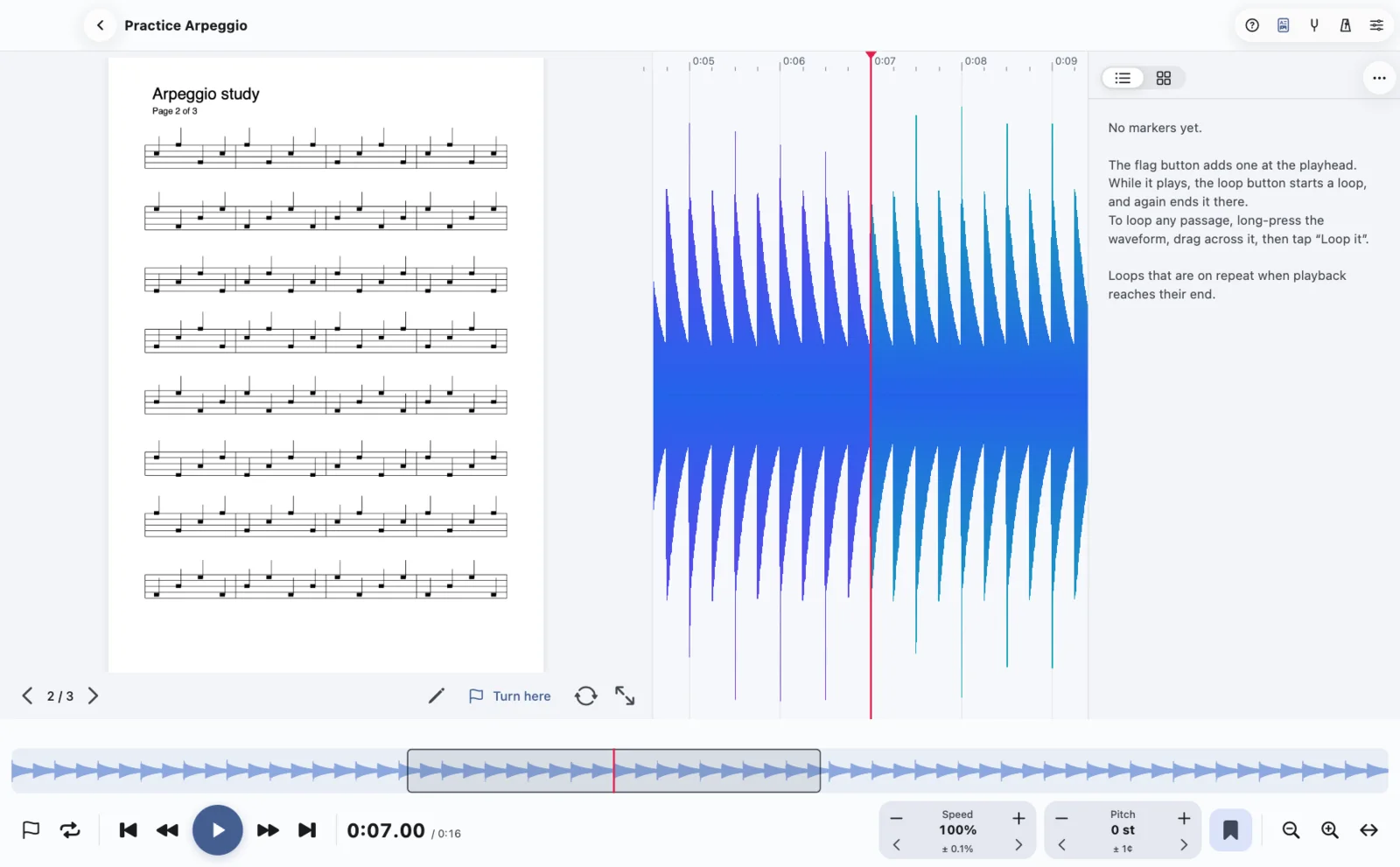The width and height of the screenshot is (1400, 867).
Task: Go to the previous sheet page
Action: [x=27, y=696]
